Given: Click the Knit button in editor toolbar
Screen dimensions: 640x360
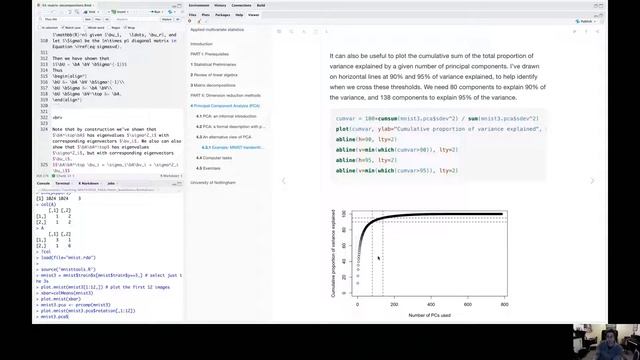Looking at the screenshot, I should [x=91, y=12].
